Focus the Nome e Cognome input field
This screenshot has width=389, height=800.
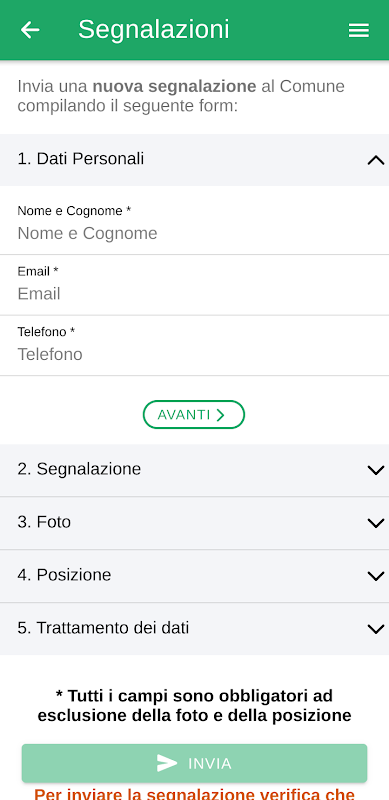194,234
